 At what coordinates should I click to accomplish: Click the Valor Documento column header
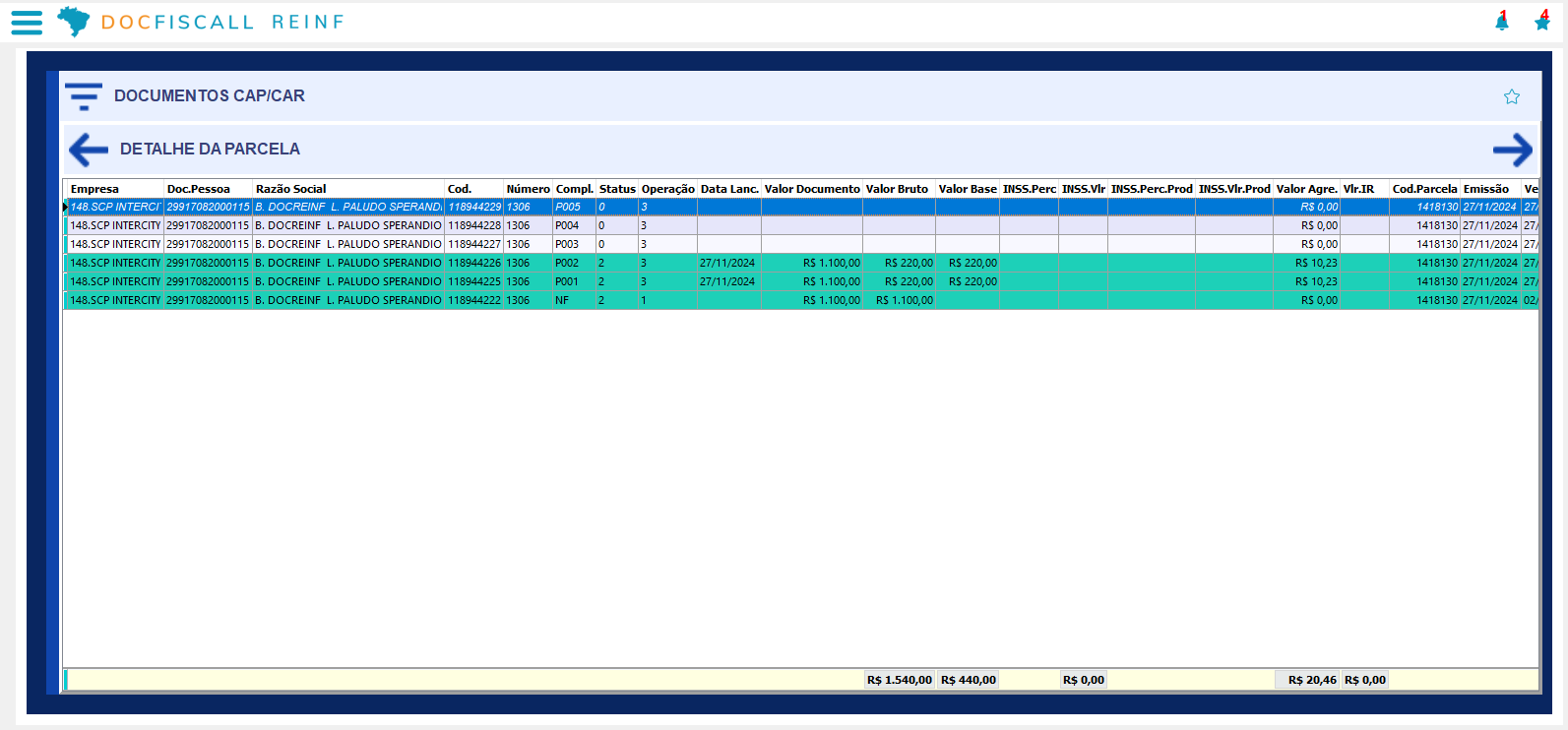[x=812, y=189]
